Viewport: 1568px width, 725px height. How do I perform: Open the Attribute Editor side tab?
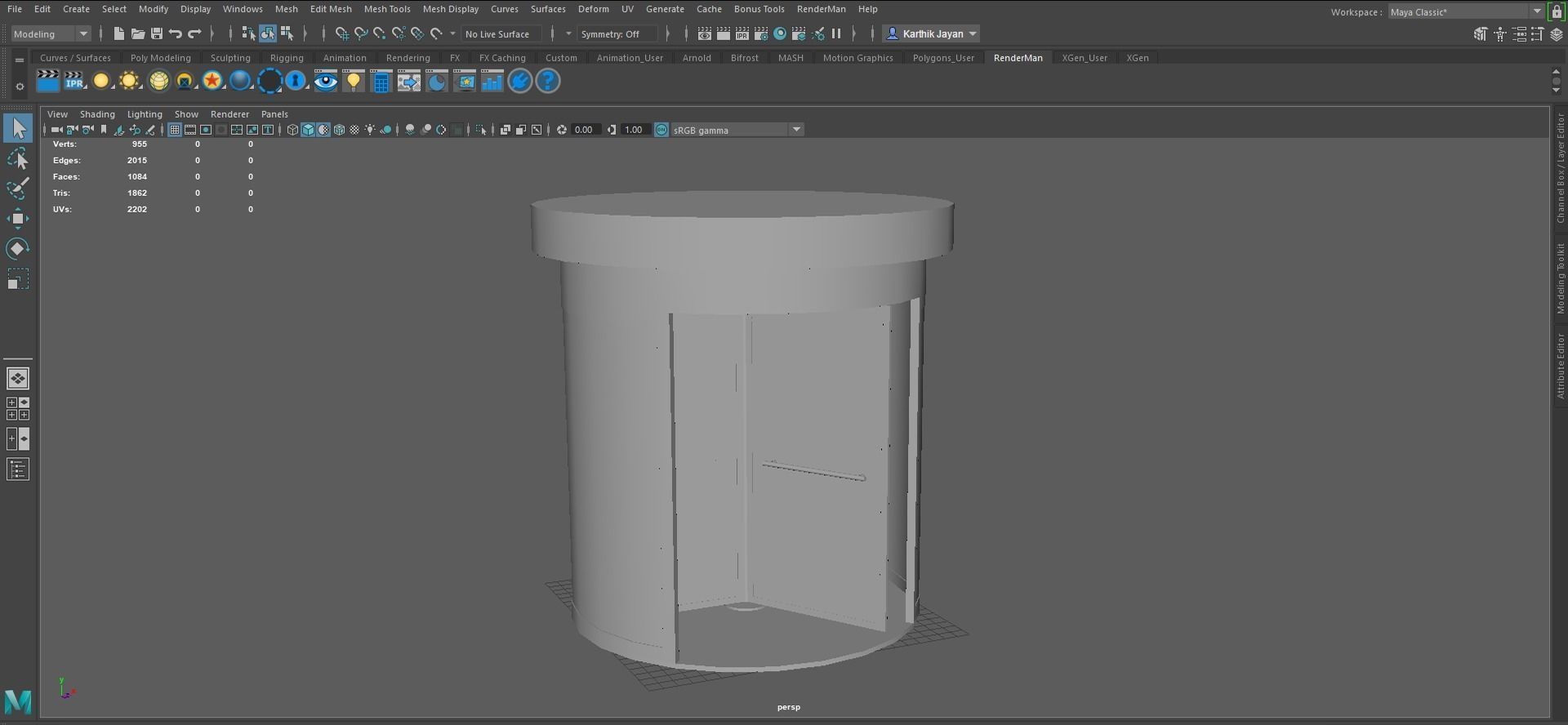1560,365
